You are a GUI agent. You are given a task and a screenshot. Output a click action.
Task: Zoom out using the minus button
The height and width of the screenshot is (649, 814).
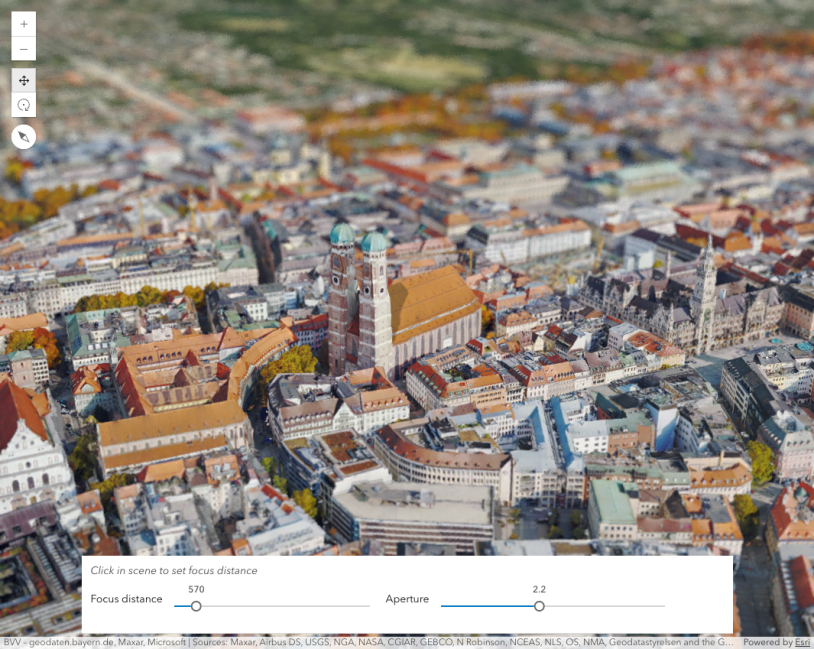pos(23,47)
